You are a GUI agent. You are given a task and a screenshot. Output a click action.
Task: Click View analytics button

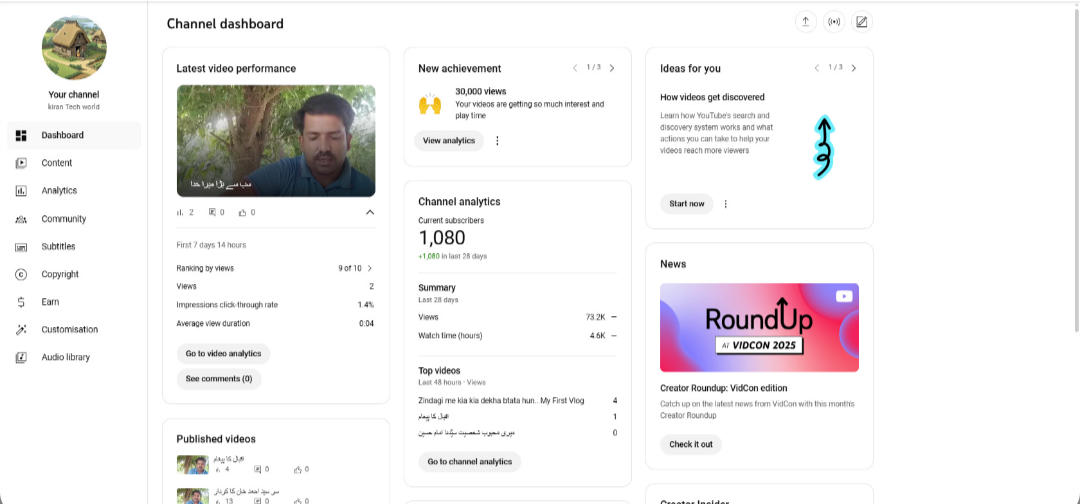(449, 140)
